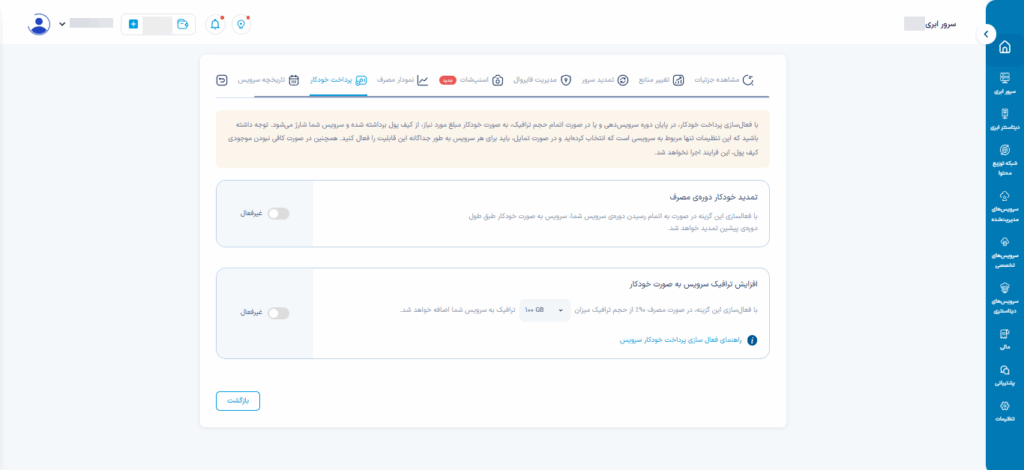This screenshot has height=470, width=1024.
Task: Open the 100 GB traffic dropdown
Action: click(x=545, y=309)
